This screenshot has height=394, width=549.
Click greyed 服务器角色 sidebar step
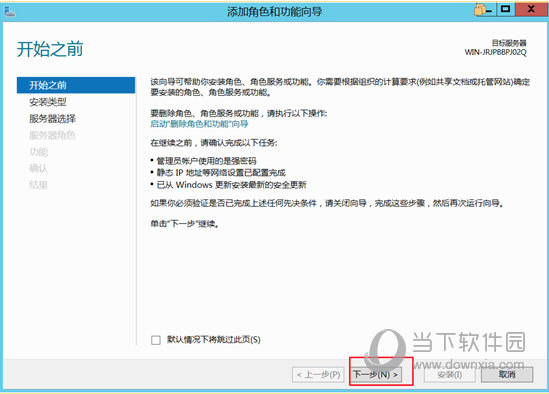pyautogui.click(x=52, y=135)
